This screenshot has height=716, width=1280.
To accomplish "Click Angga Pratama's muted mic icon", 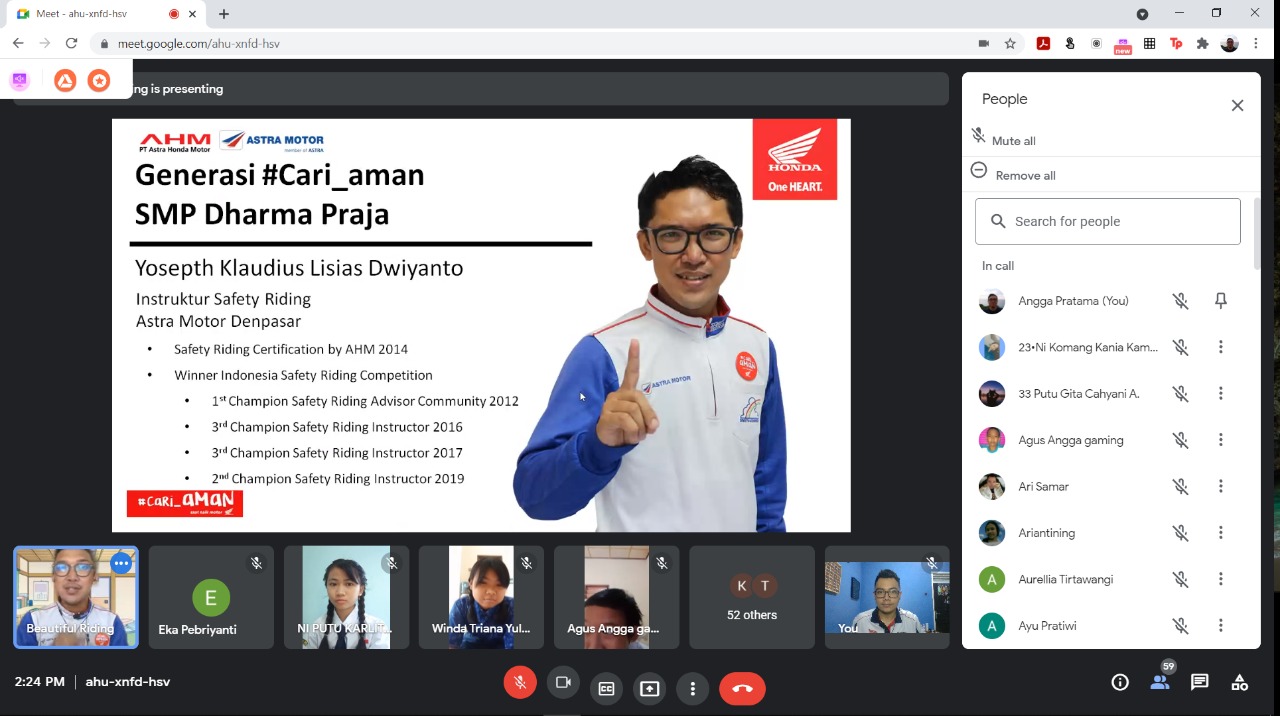I will point(1181,301).
